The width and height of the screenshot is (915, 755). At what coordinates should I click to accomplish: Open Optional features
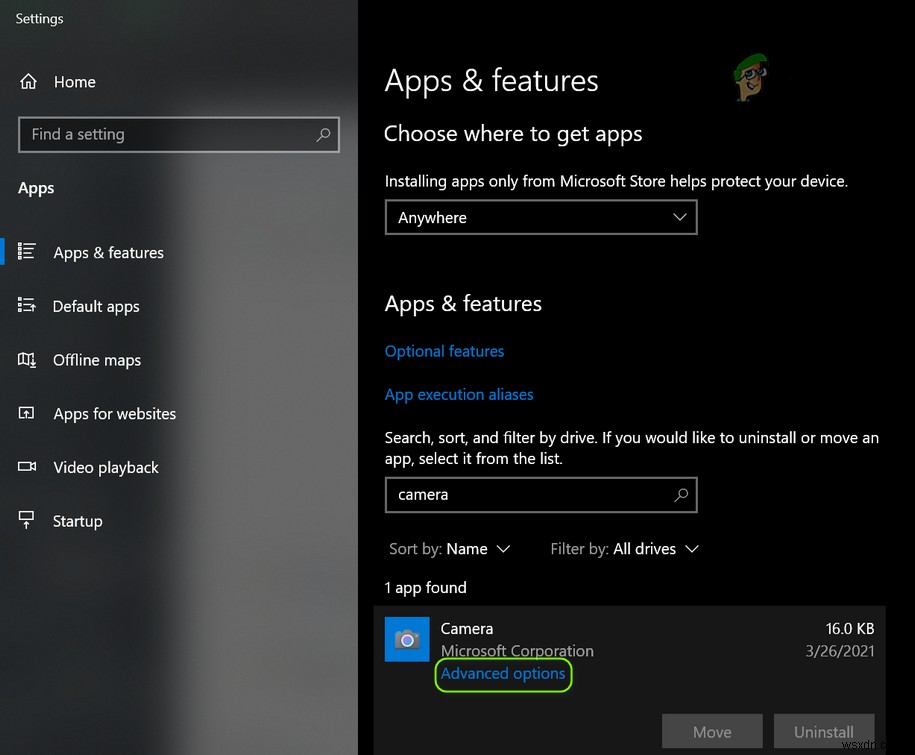click(x=444, y=351)
